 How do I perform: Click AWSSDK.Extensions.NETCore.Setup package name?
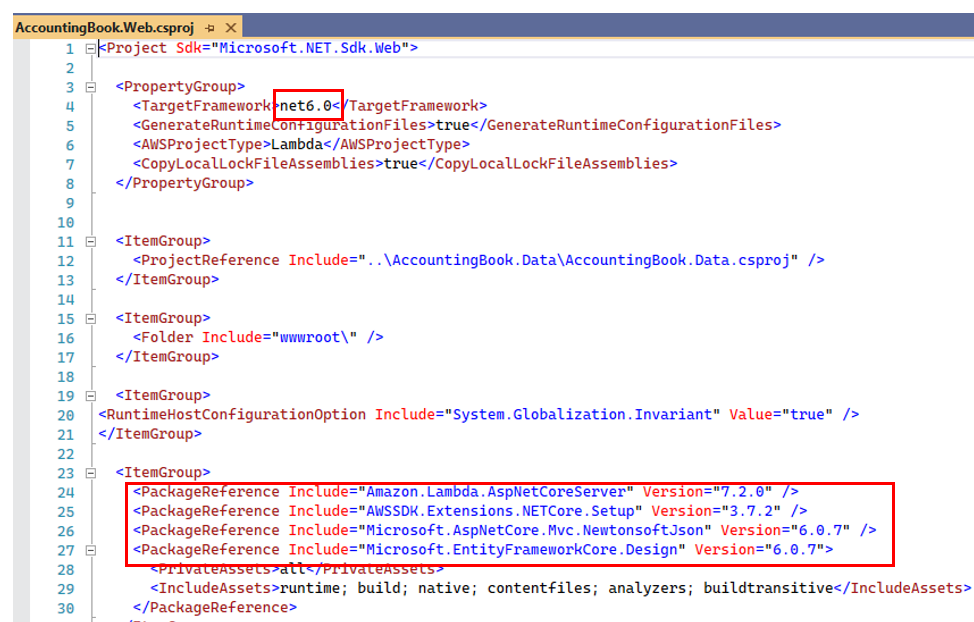500,511
